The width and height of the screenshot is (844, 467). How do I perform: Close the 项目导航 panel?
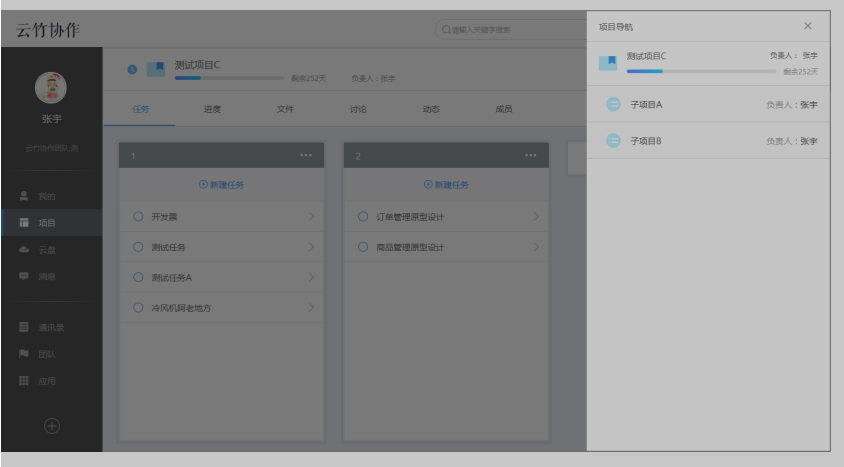[808, 26]
